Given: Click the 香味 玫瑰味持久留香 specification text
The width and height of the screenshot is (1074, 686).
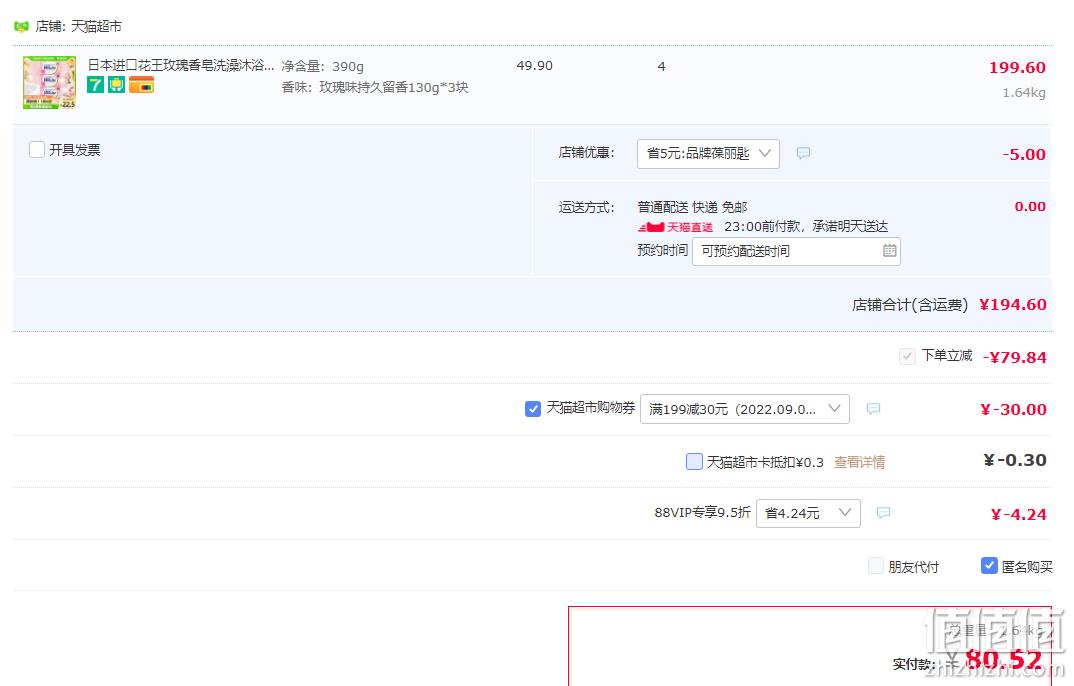Looking at the screenshot, I should (x=375, y=88).
